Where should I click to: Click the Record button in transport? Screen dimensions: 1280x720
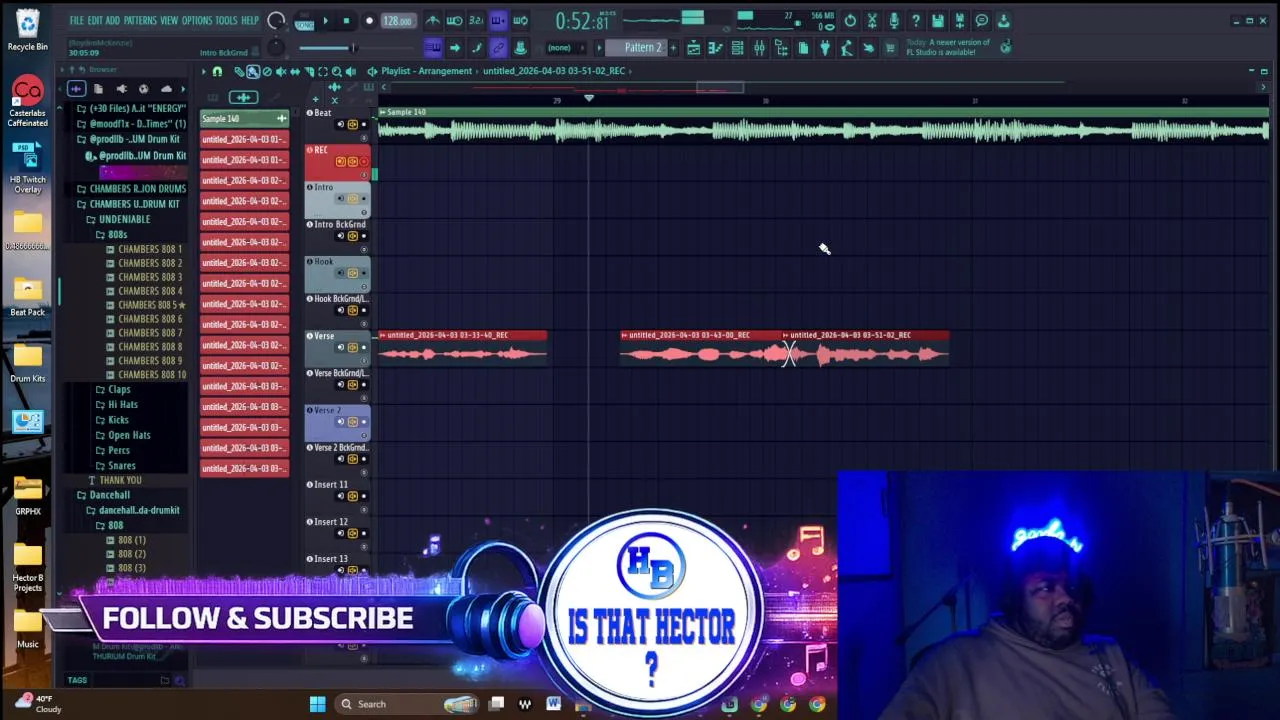click(x=369, y=20)
